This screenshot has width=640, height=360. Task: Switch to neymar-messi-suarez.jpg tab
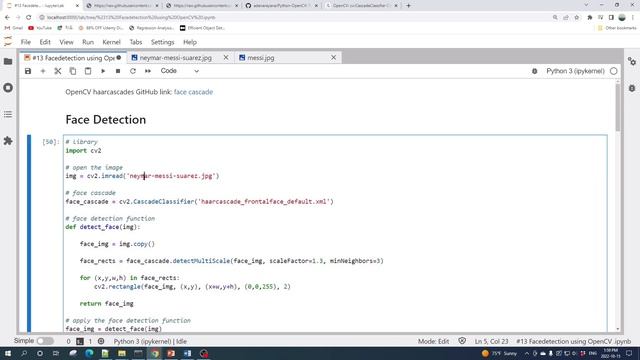(x=176, y=58)
